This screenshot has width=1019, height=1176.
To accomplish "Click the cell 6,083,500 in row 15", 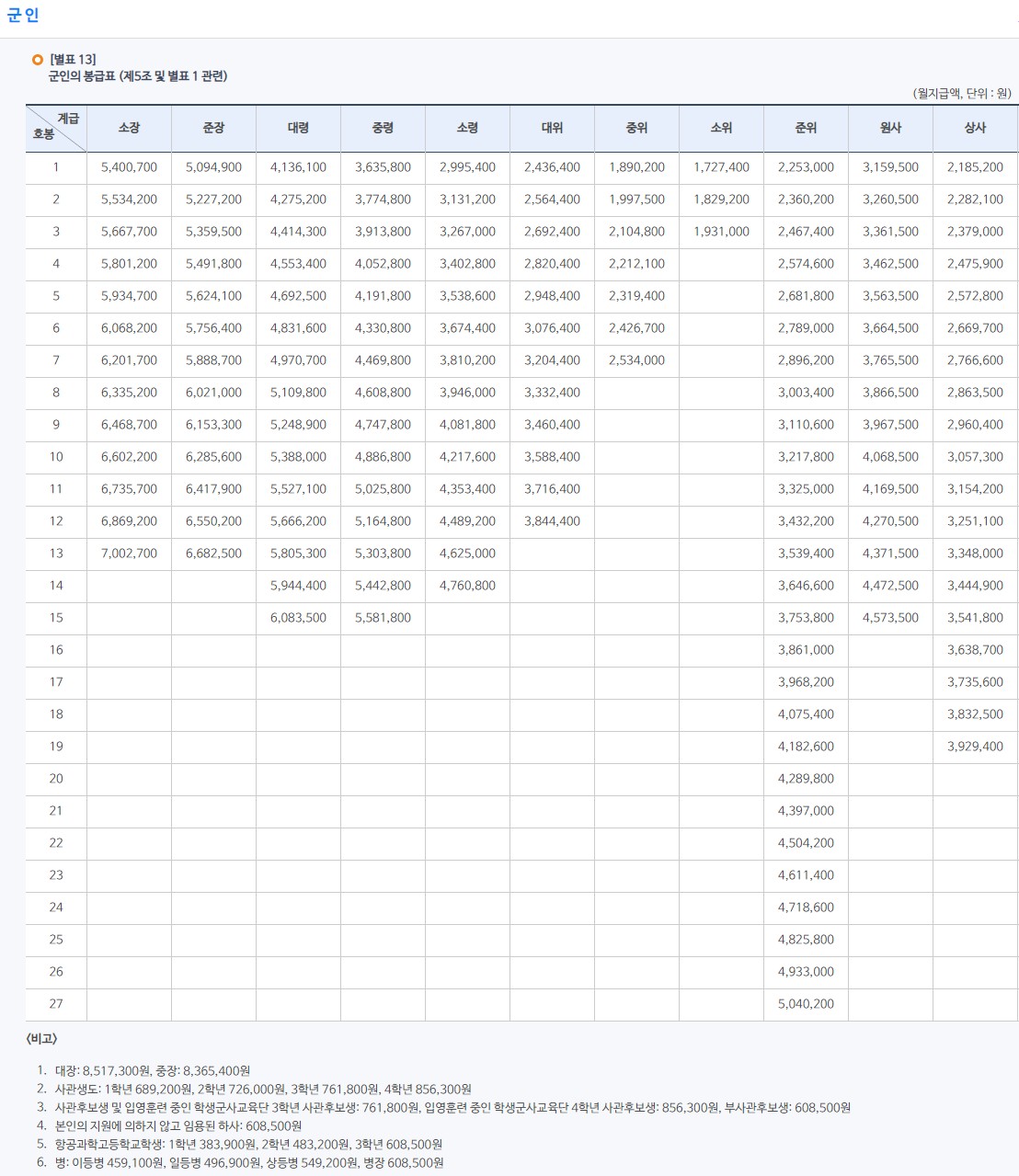I will [298, 618].
